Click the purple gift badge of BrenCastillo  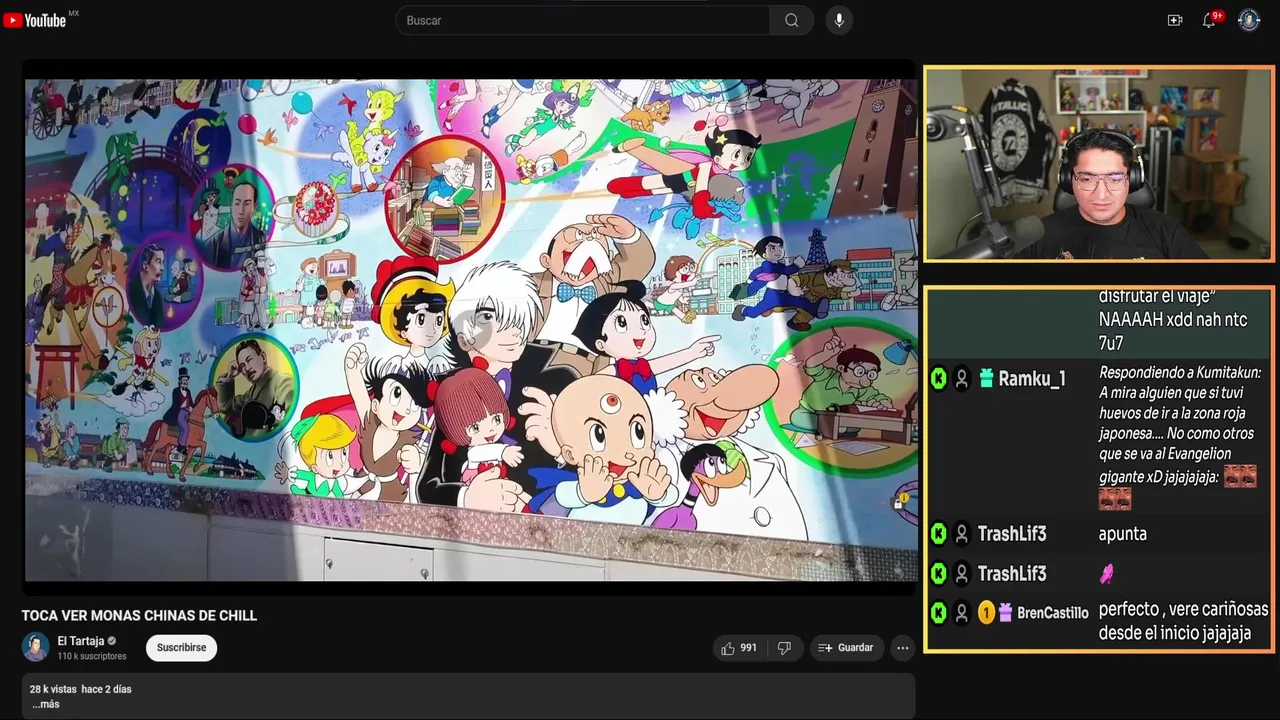[x=1005, y=613]
